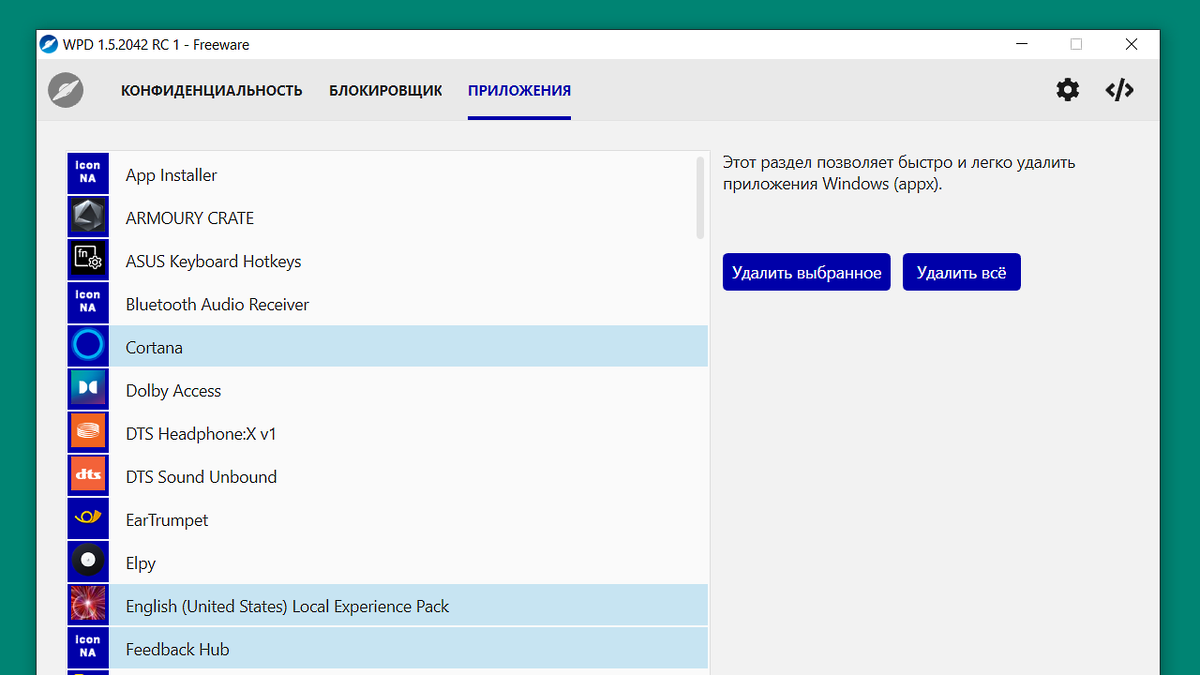1200x675 pixels.
Task: Select ARMOURY CRATE in the list
Action: pyautogui.click(x=388, y=218)
